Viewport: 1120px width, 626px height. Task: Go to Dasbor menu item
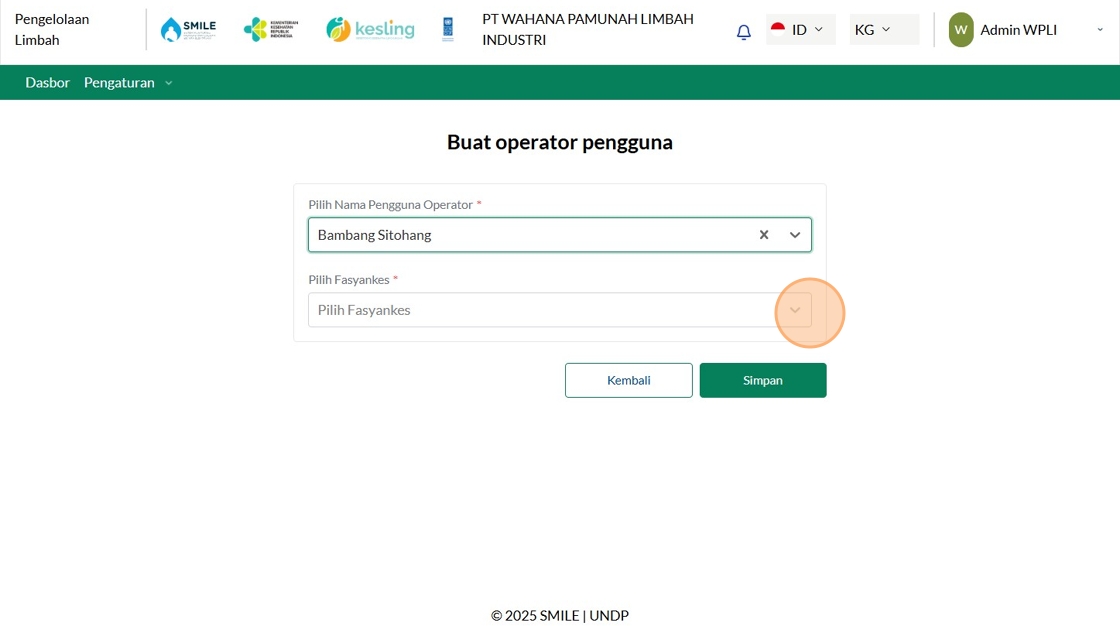tap(47, 82)
